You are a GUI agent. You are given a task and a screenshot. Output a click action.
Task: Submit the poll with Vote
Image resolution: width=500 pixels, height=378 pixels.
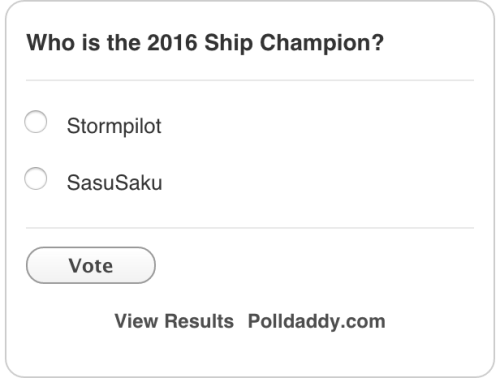[x=91, y=266]
